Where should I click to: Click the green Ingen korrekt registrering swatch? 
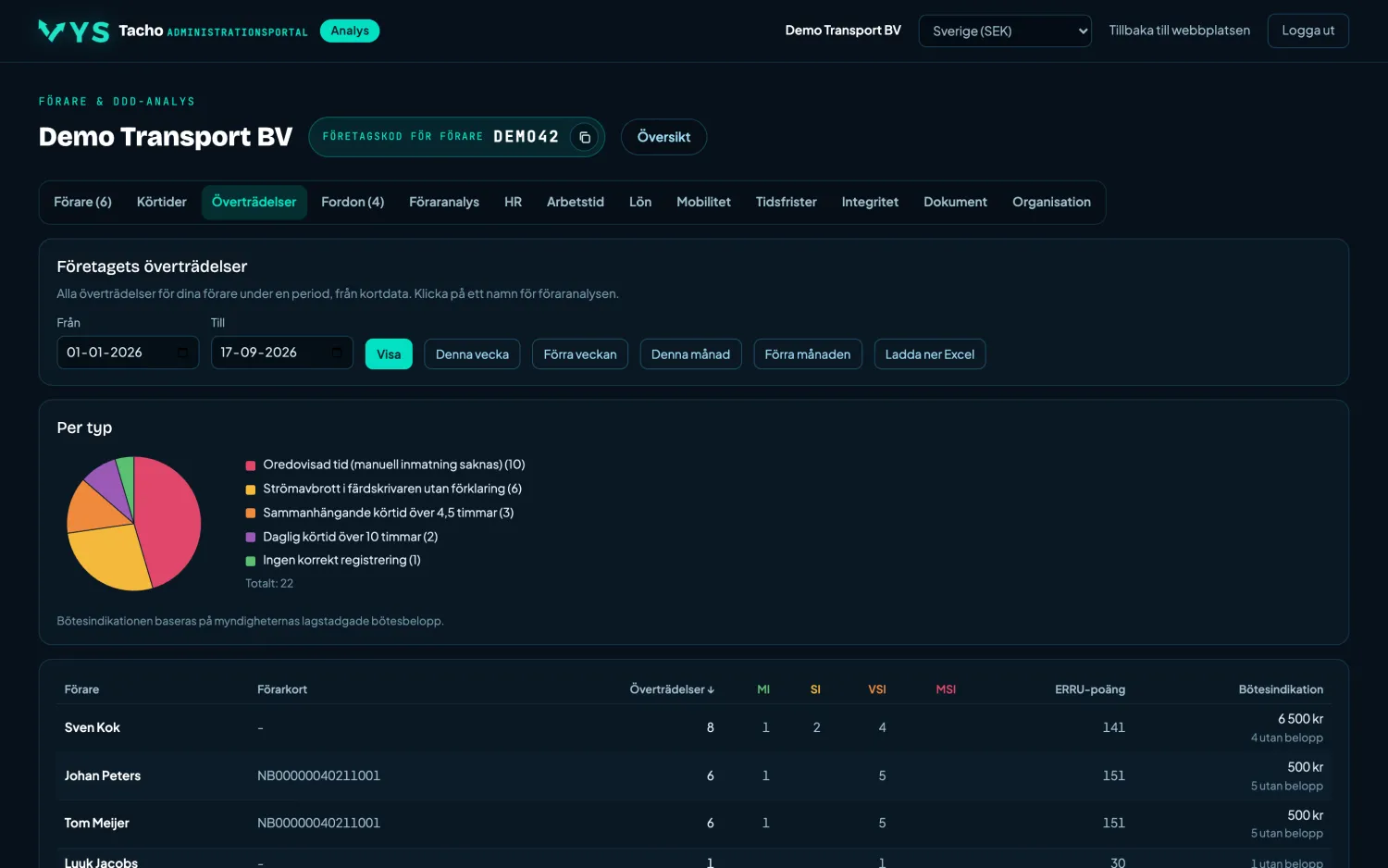[251, 561]
